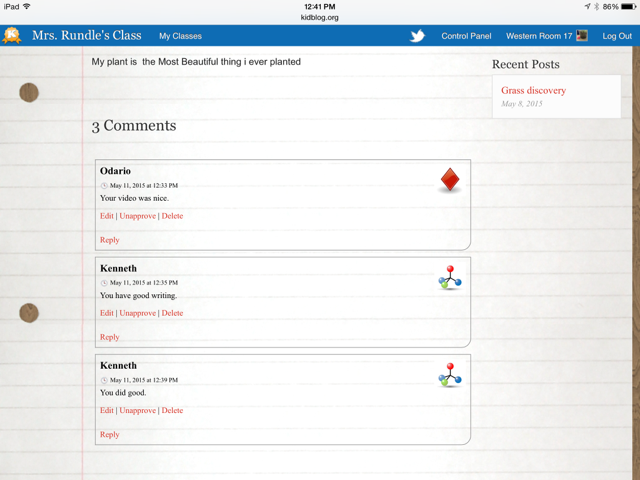Open Grass discovery recent post
The image size is (640, 480).
coord(533,91)
